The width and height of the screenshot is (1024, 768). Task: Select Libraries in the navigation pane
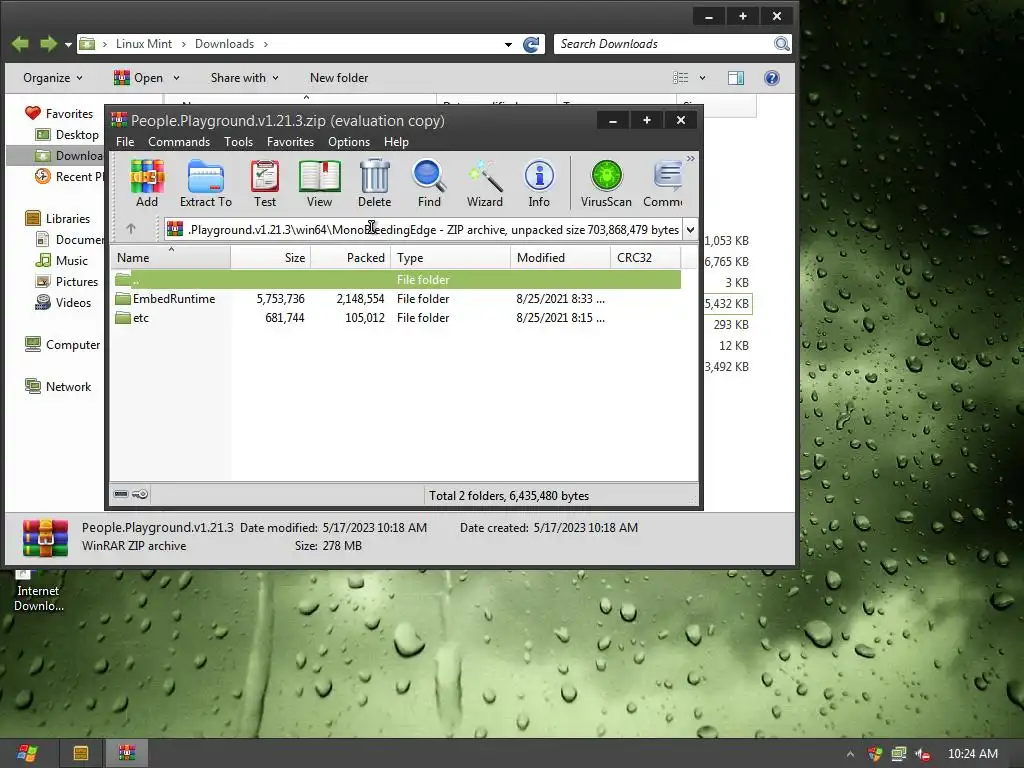(57, 218)
